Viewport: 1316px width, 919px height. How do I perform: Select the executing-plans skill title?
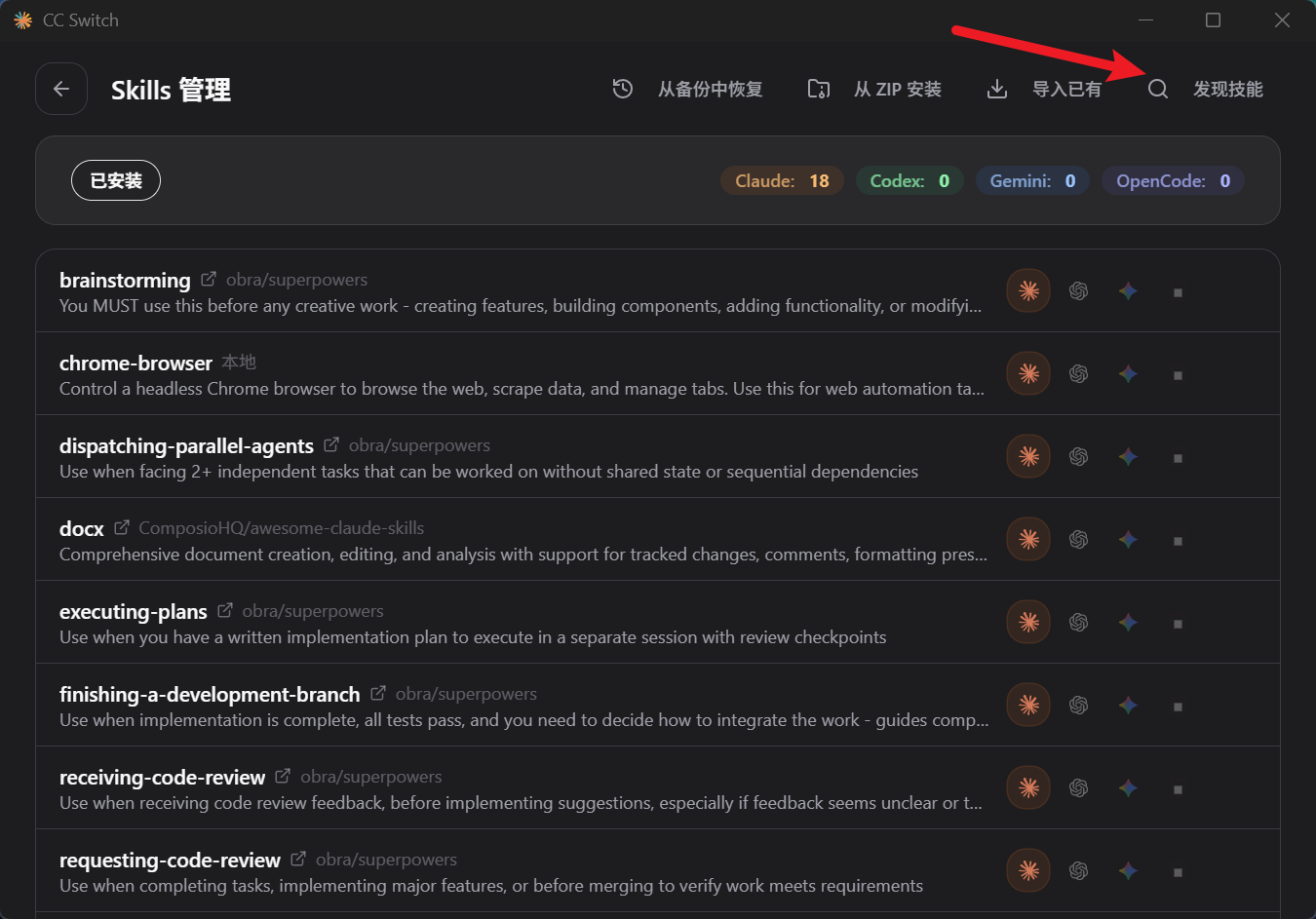(x=134, y=611)
